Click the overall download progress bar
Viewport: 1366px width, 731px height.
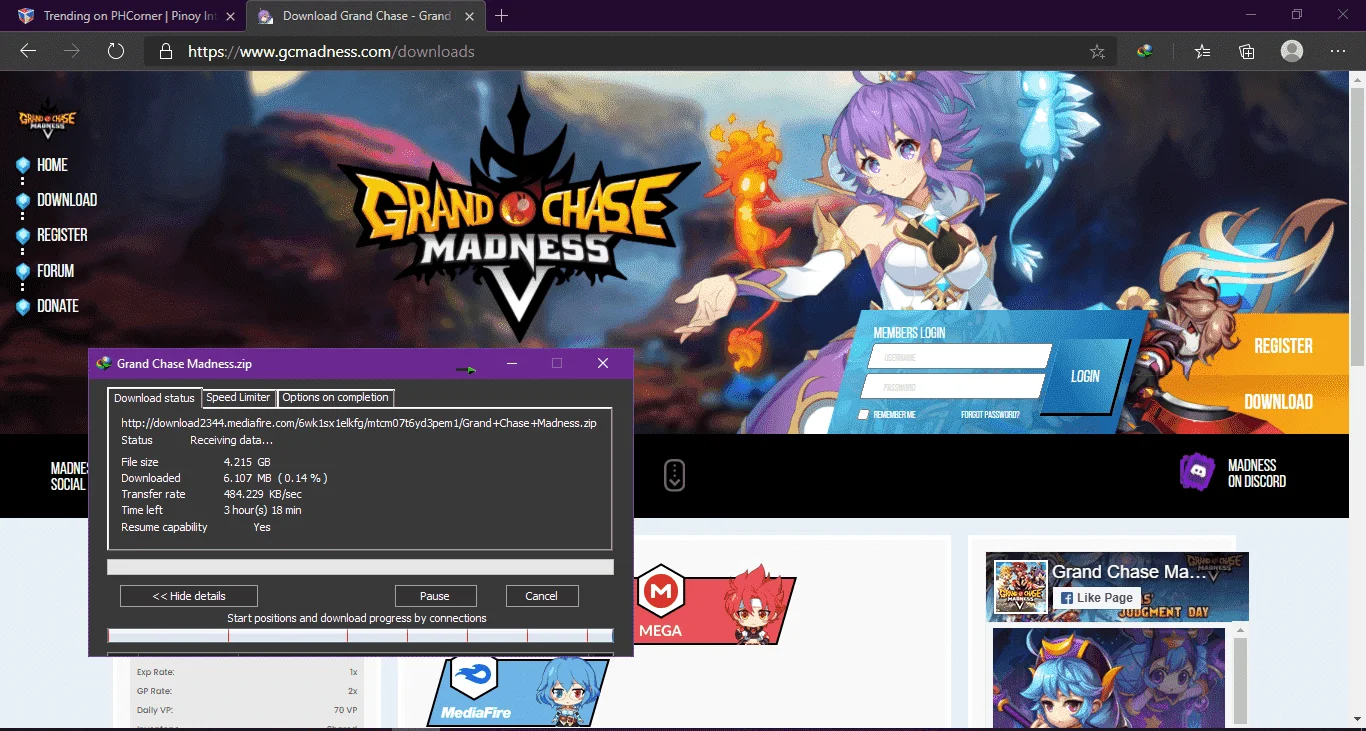[360, 567]
